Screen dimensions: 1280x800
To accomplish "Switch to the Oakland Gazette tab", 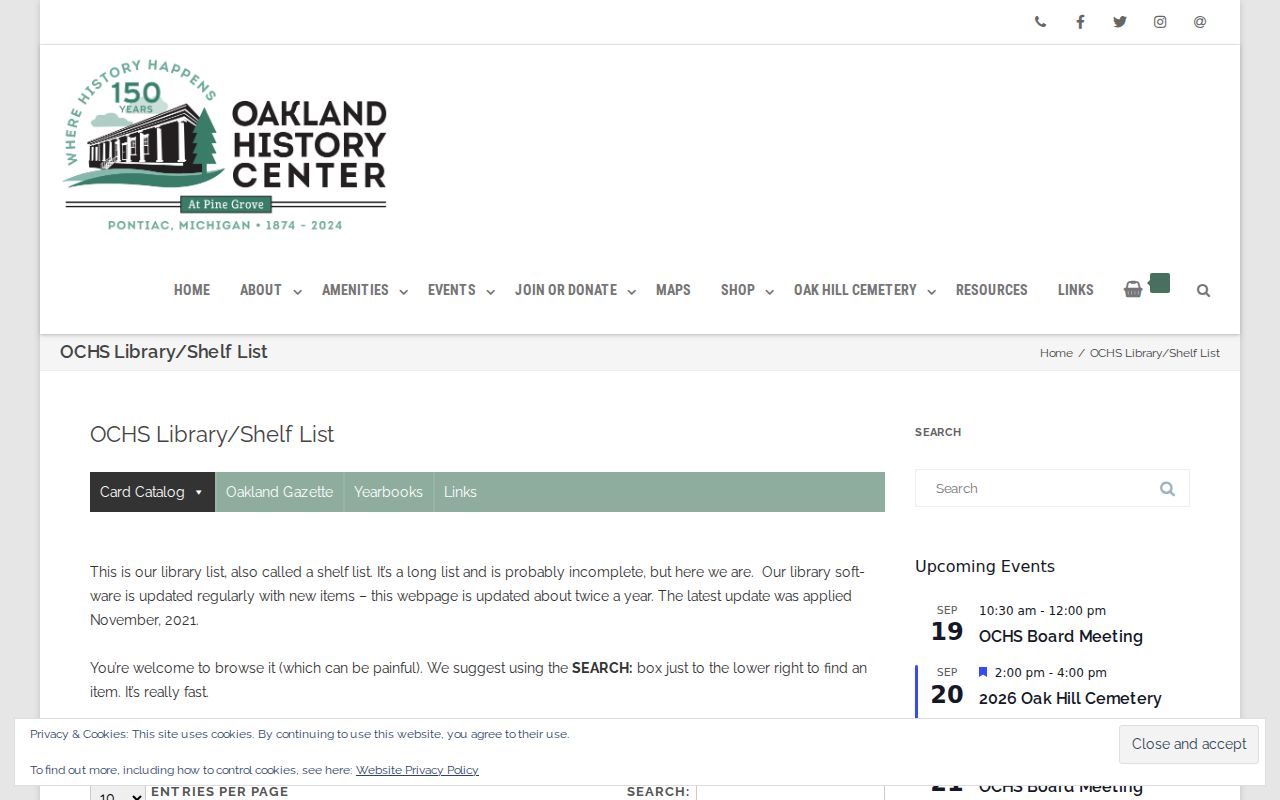I will pyautogui.click(x=279, y=492).
